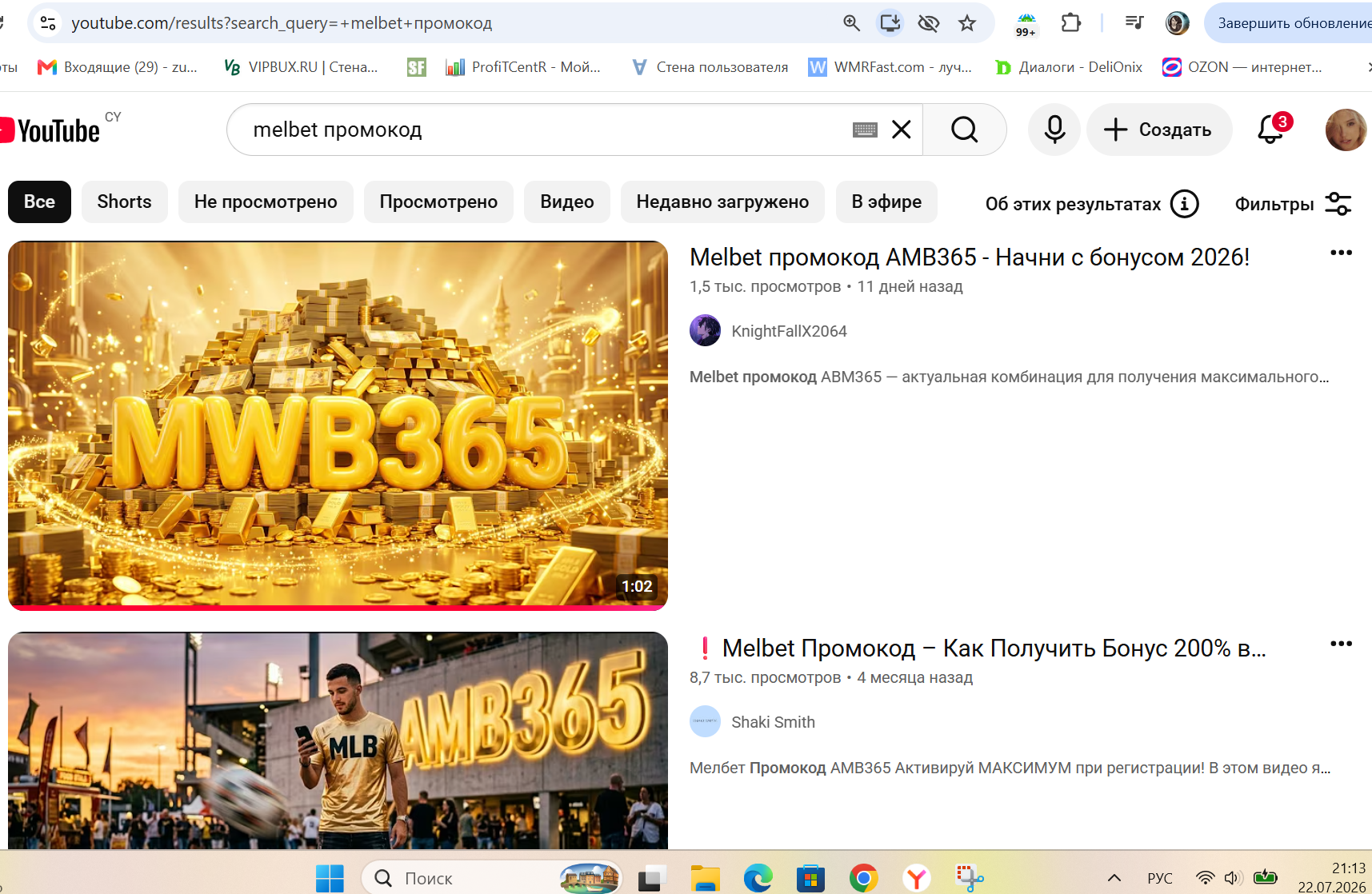Switch to Google Chrome in the taskbar
The width and height of the screenshot is (1372, 894).
[863, 879]
